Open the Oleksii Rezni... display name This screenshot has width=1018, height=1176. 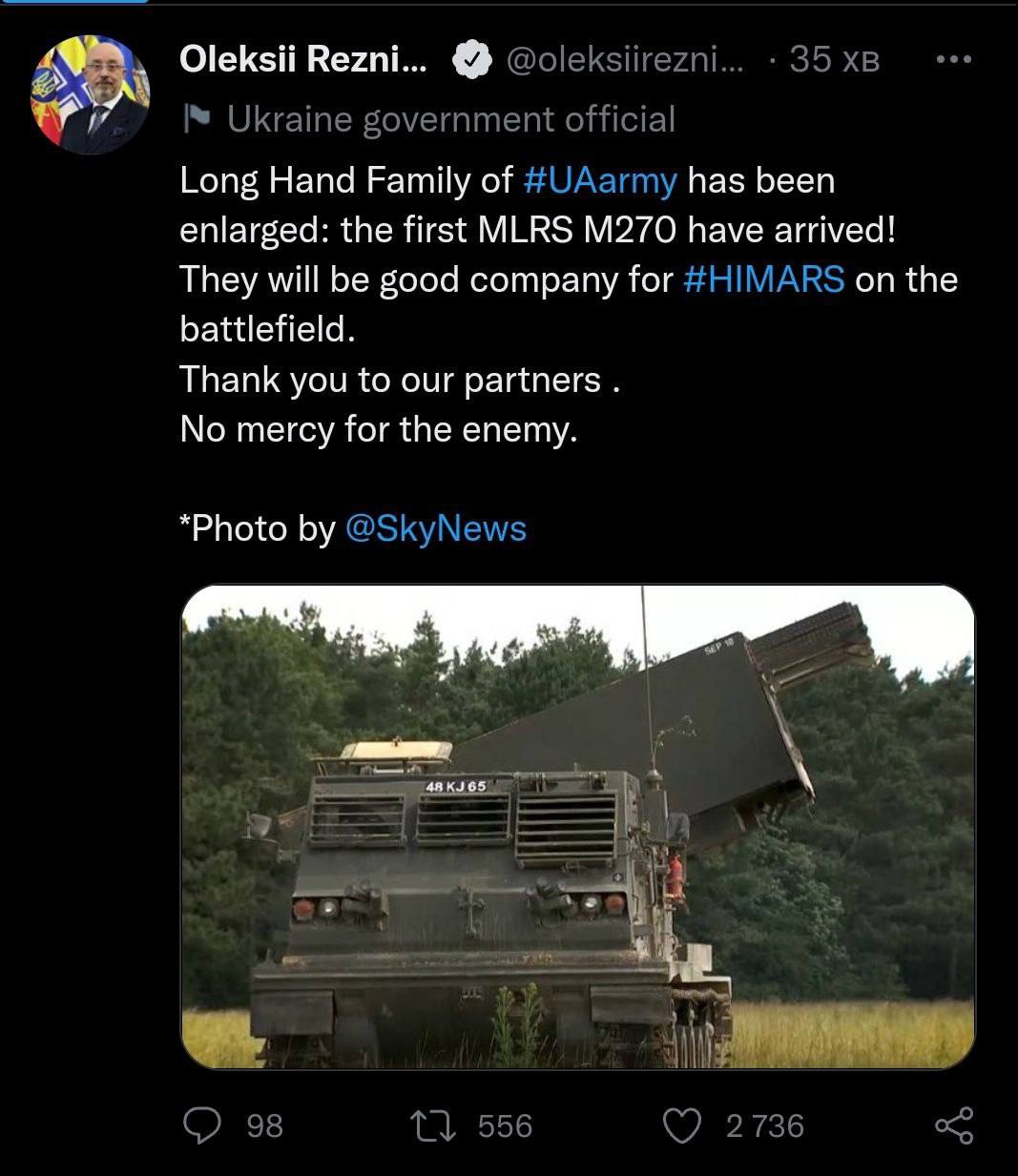pyautogui.click(x=304, y=60)
